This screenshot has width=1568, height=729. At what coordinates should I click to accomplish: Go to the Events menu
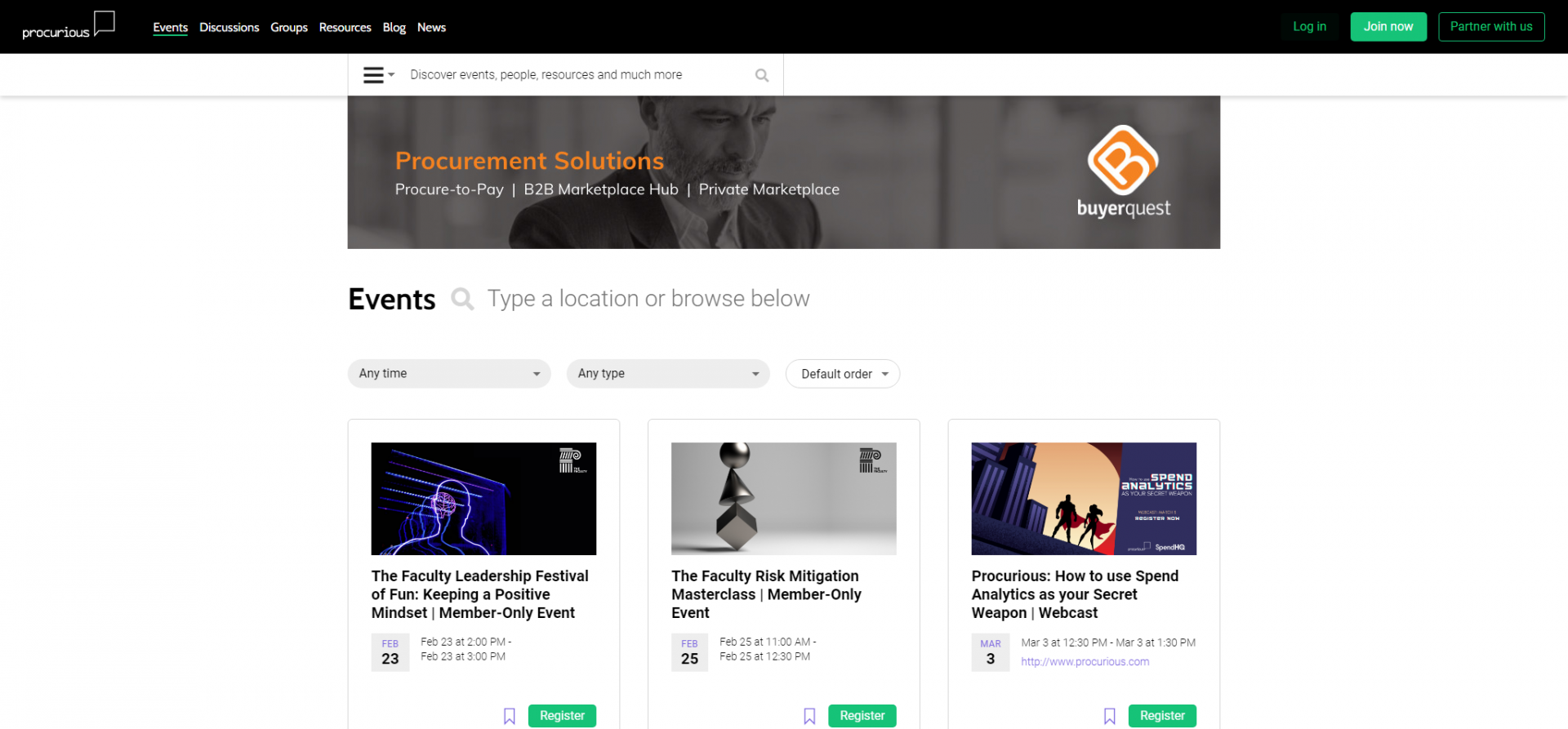coord(171,28)
